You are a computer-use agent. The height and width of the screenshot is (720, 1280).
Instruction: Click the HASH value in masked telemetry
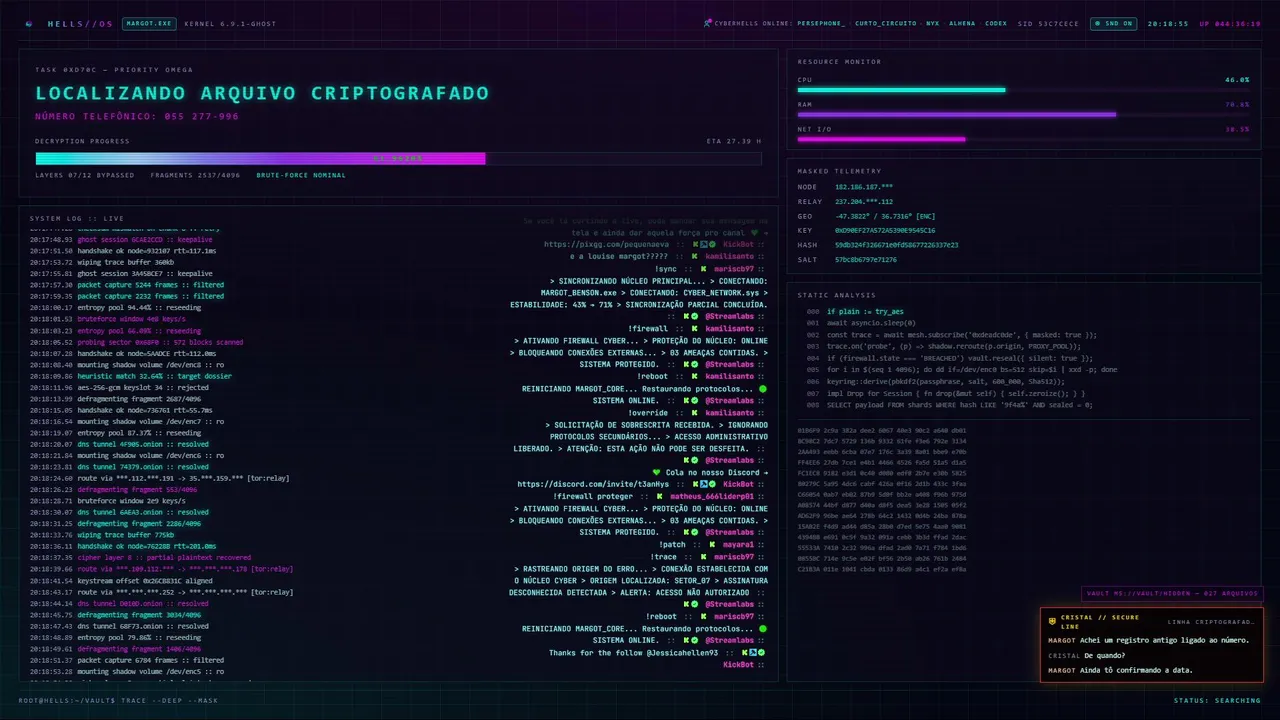[897, 245]
